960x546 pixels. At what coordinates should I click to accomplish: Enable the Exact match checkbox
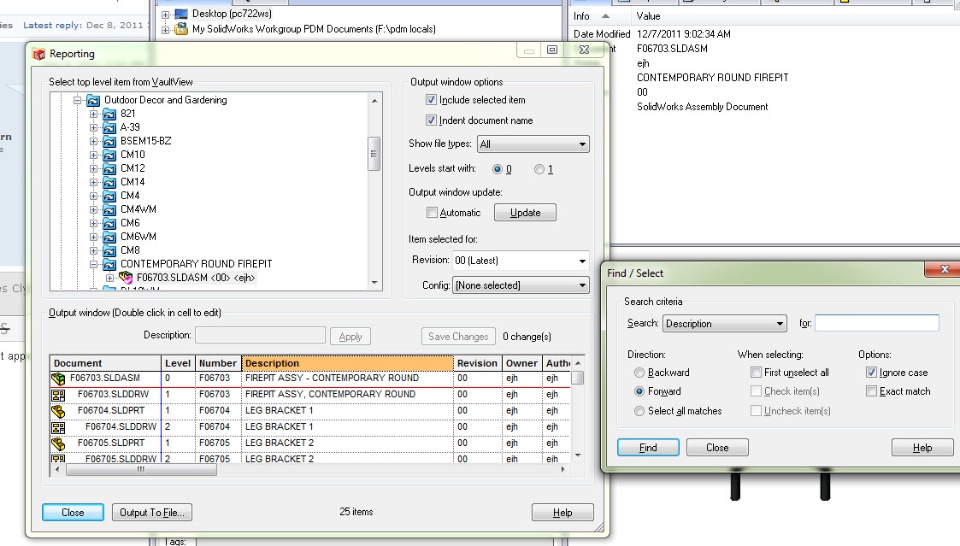(871, 391)
